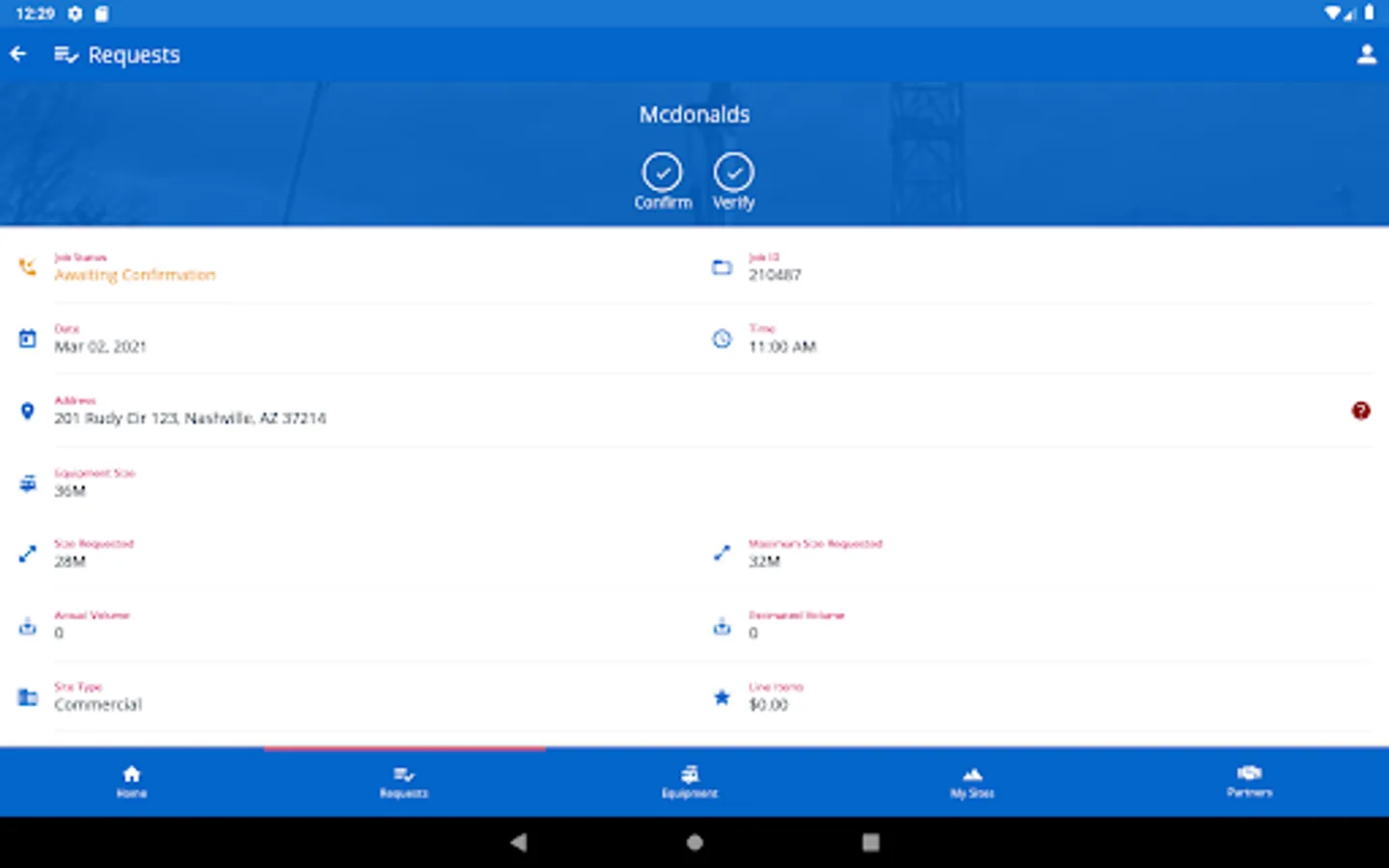This screenshot has width=1389, height=868.
Task: Open the Equipment tab
Action: (x=690, y=781)
